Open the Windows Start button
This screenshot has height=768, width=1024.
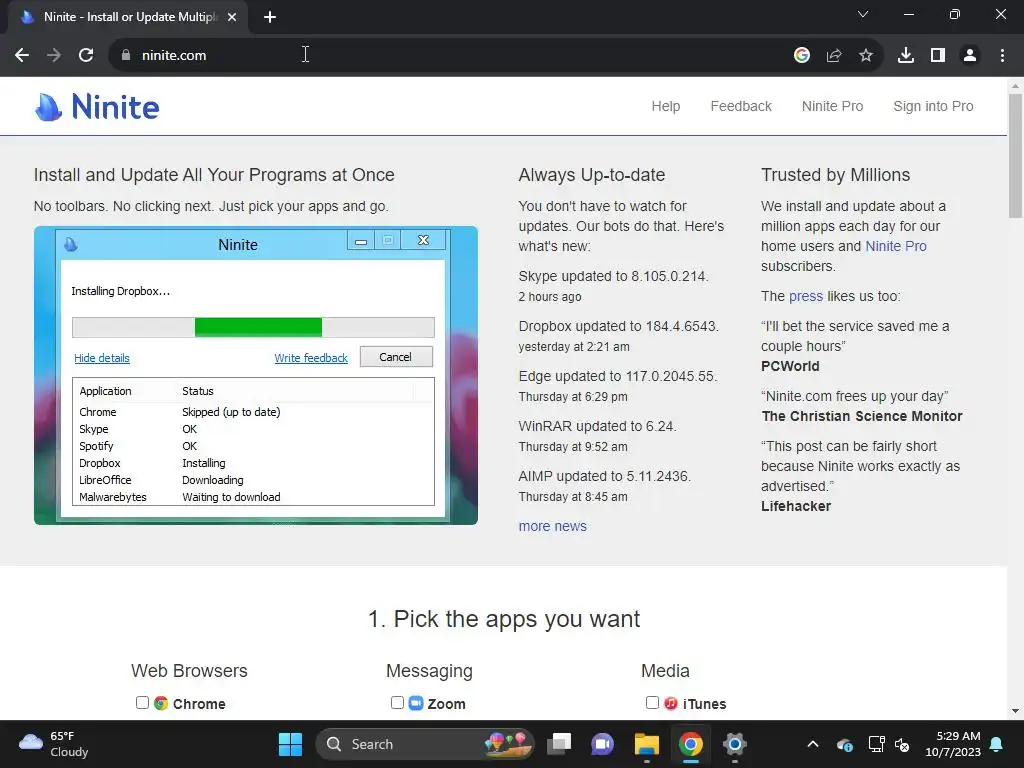[291, 744]
